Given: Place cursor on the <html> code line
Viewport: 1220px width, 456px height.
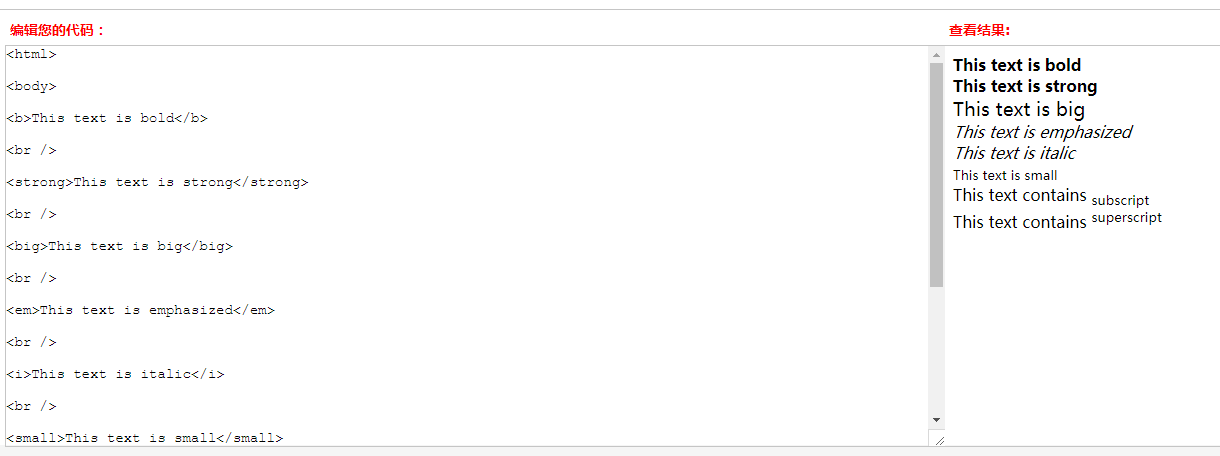Looking at the screenshot, I should click(x=32, y=54).
